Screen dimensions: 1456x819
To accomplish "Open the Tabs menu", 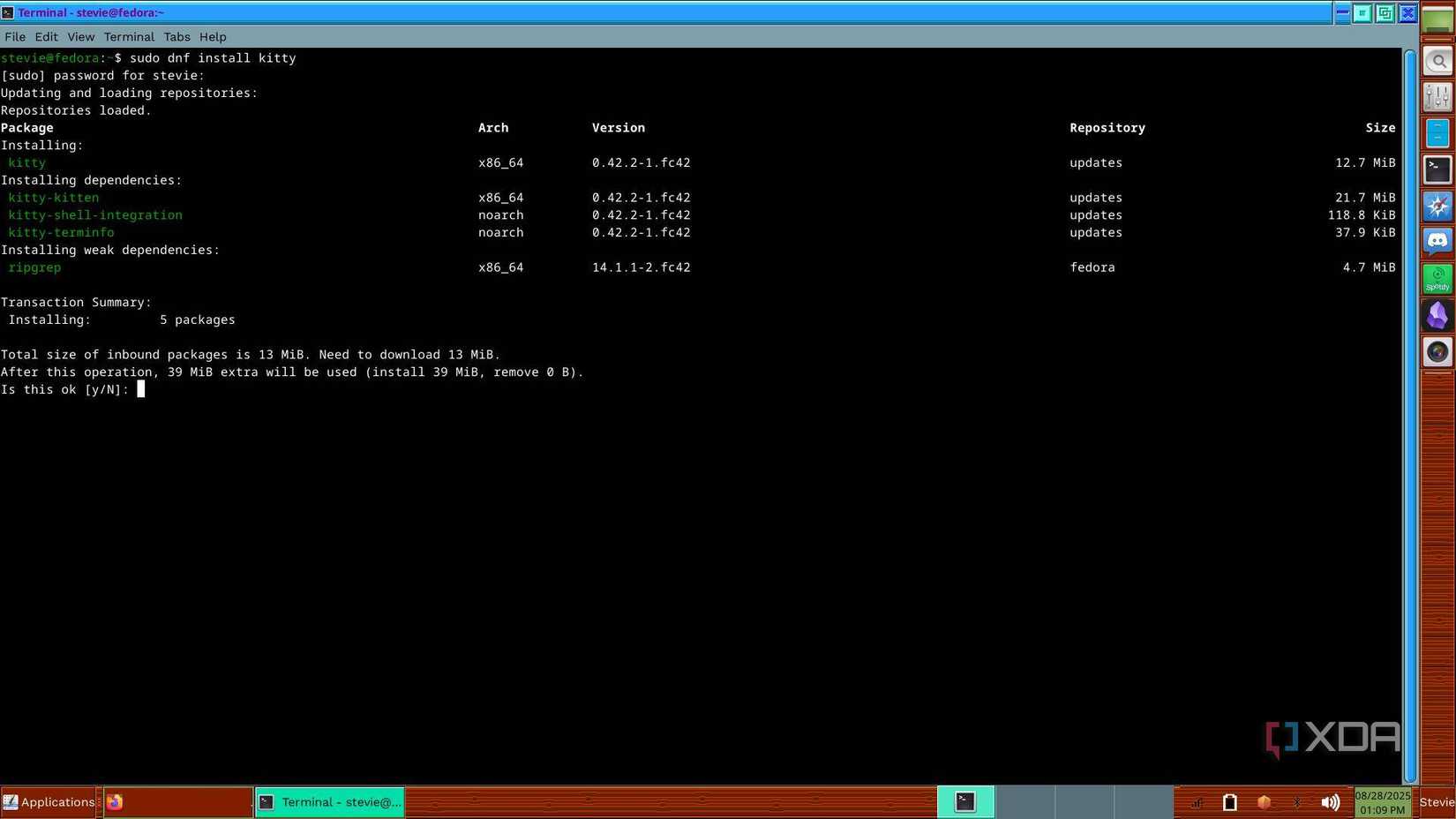I will click(176, 36).
